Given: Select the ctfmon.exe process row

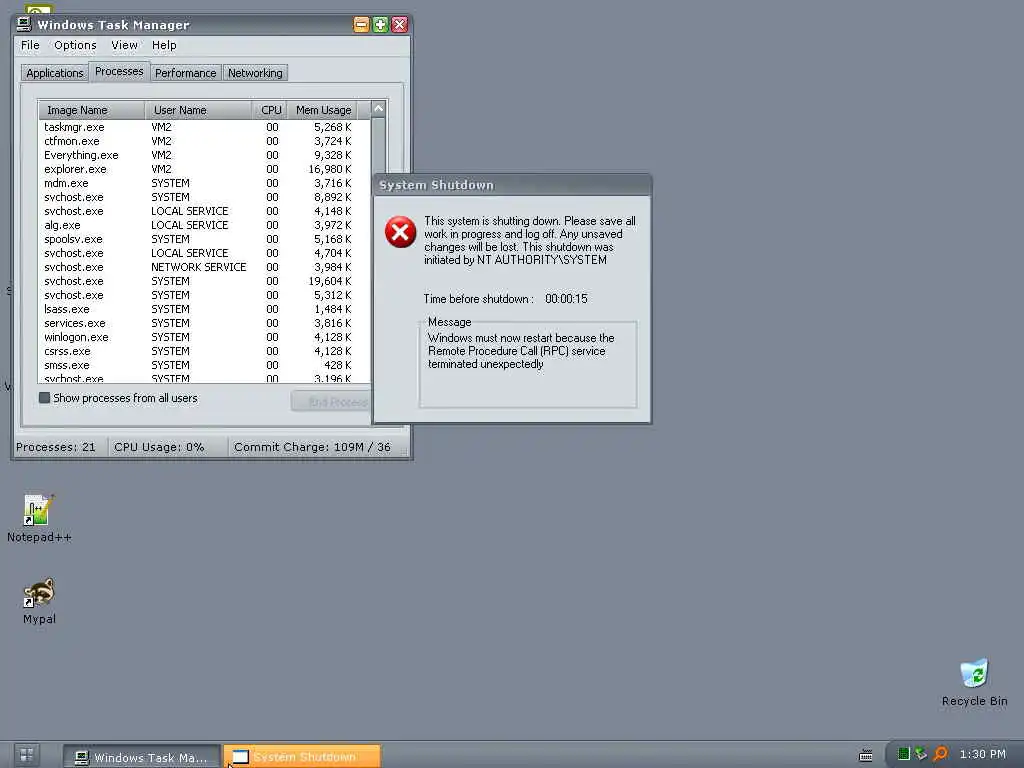Looking at the screenshot, I should 204,141.
